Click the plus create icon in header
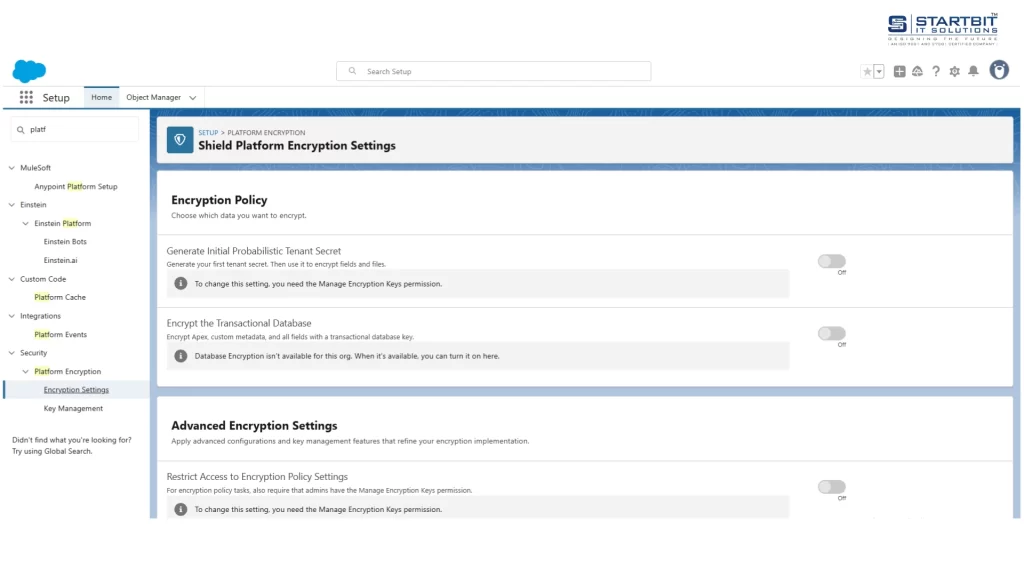1024x576 pixels. 899,71
